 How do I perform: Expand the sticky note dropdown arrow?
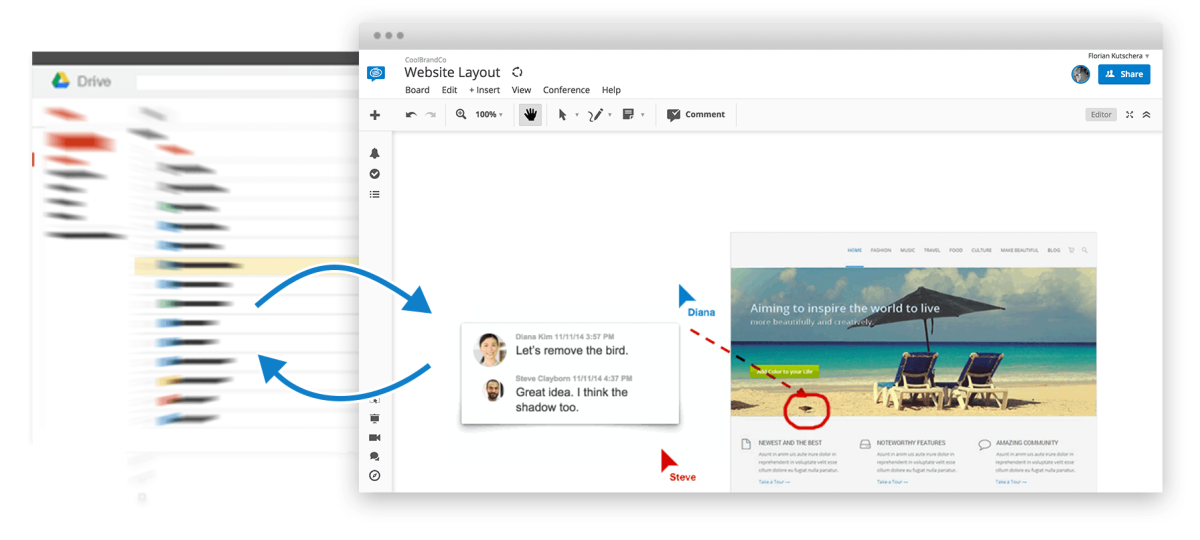click(642, 116)
